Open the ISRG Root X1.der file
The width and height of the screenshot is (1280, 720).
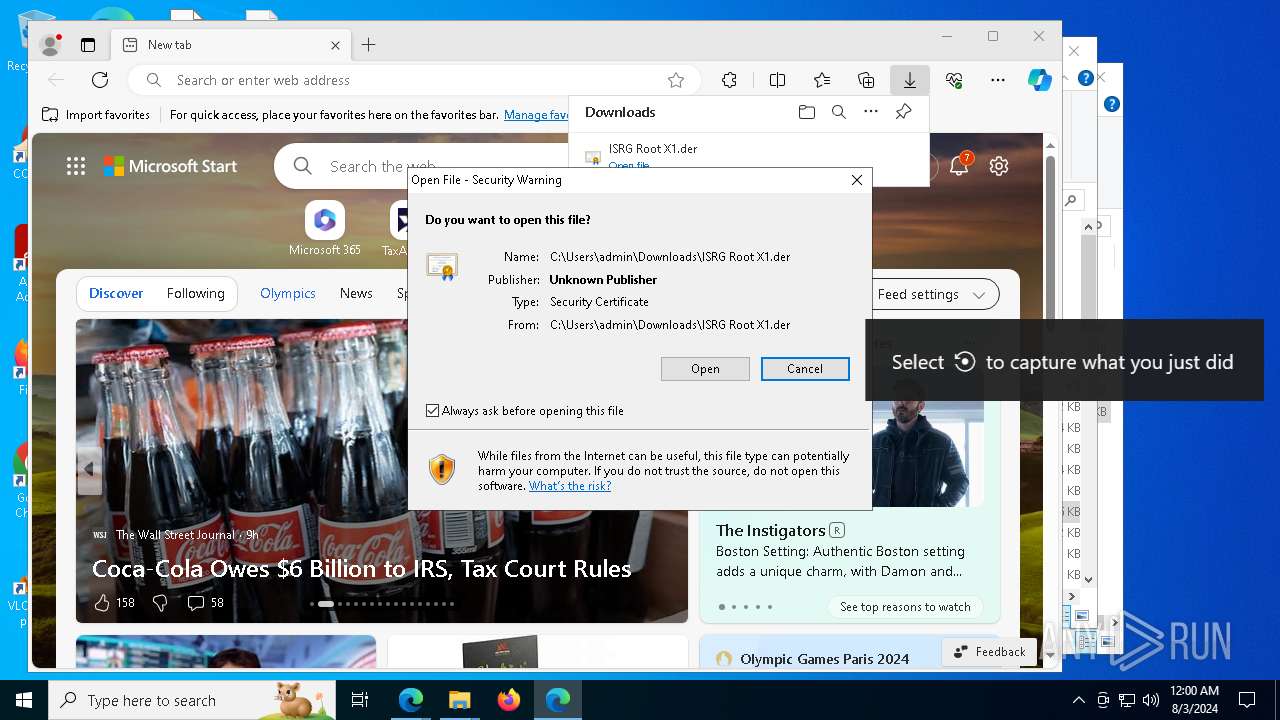pos(705,369)
